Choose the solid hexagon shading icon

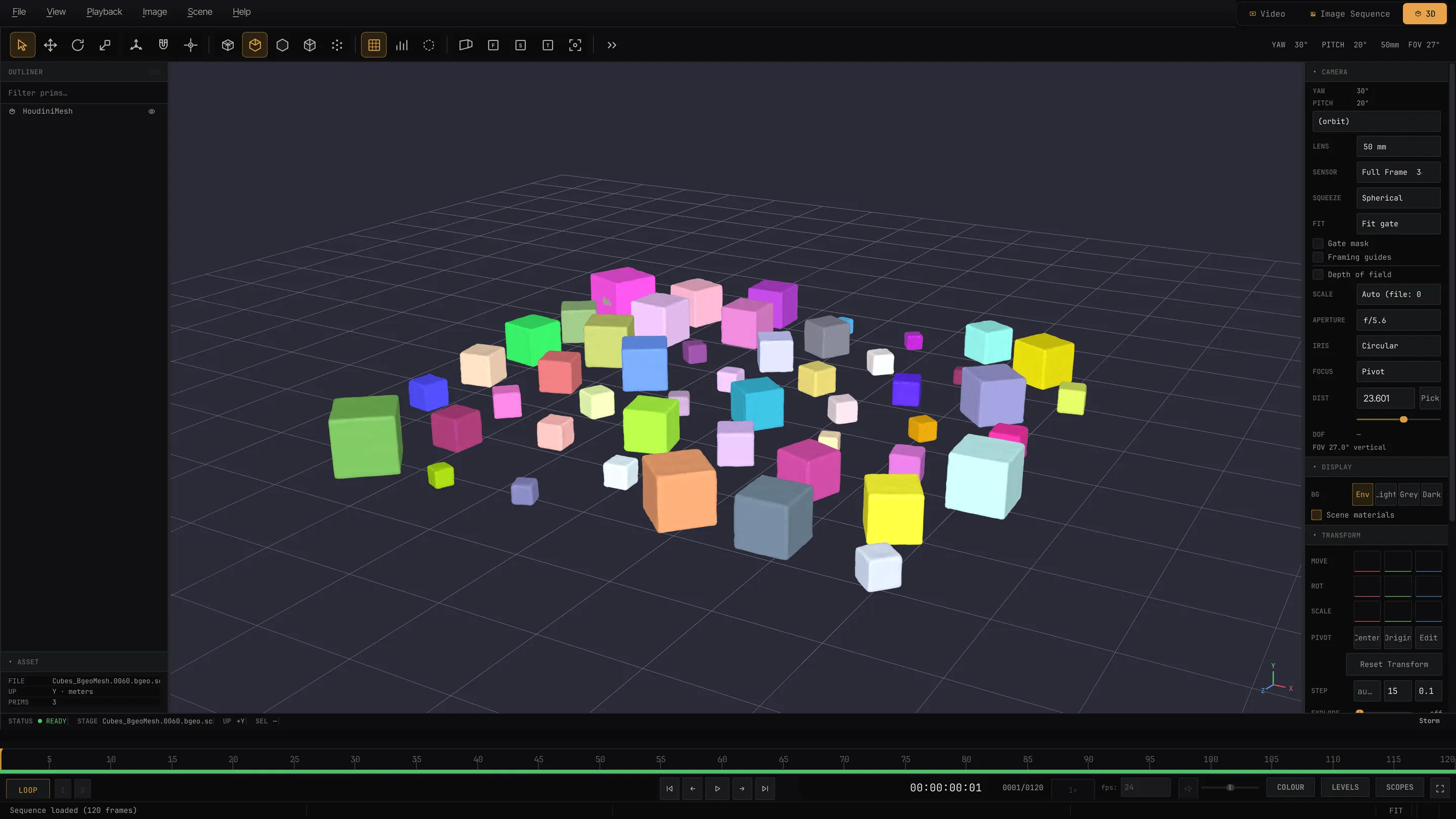(x=283, y=45)
